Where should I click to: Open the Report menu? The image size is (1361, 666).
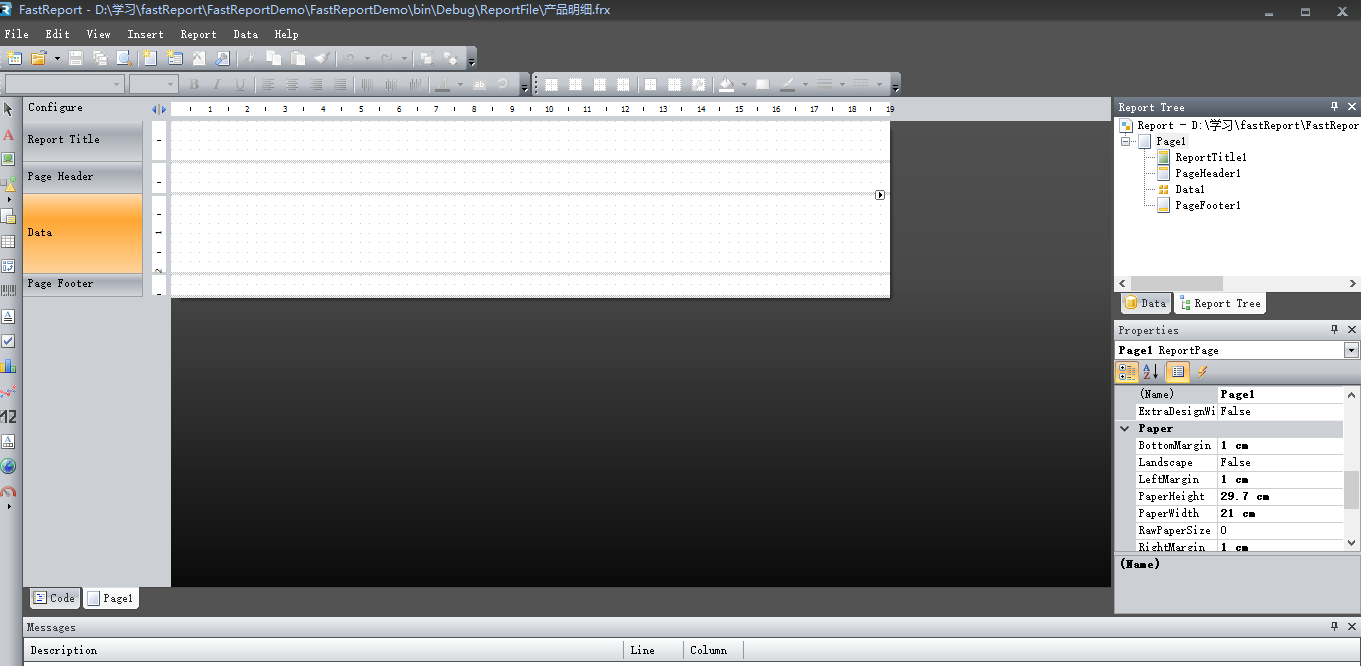click(198, 34)
